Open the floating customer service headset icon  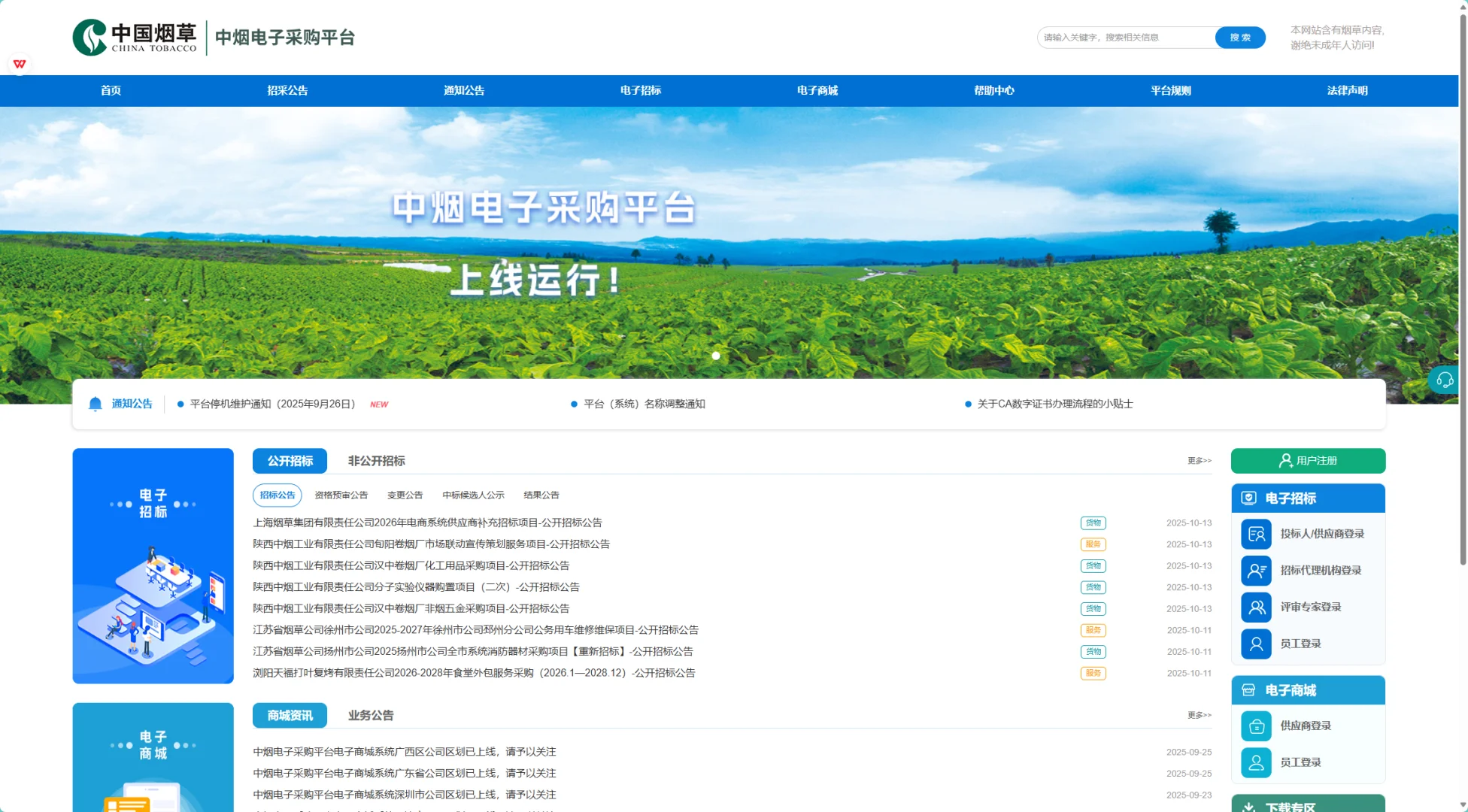coord(1445,380)
